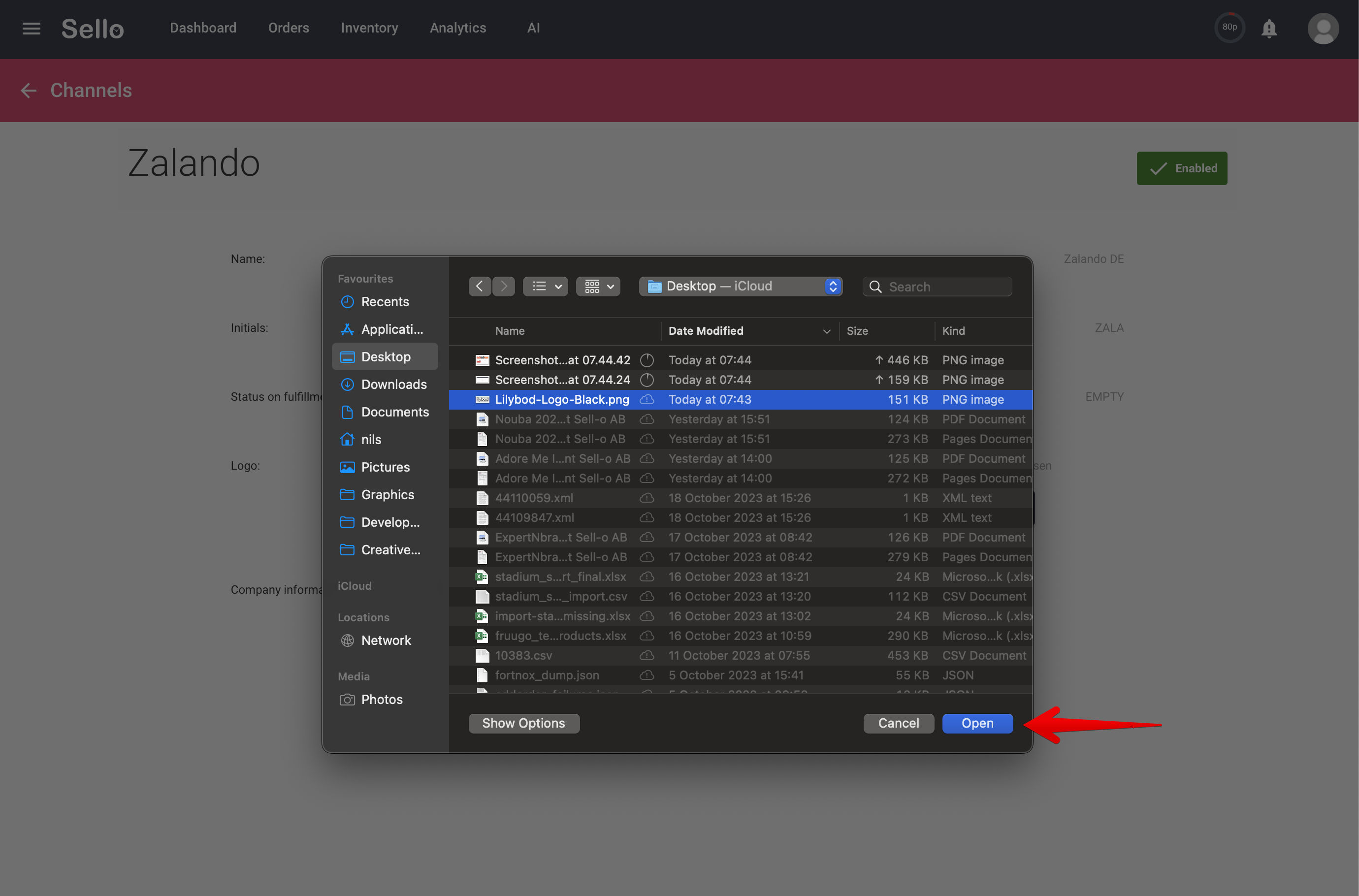
Task: Select Desktop in the sidebar
Action: point(385,356)
